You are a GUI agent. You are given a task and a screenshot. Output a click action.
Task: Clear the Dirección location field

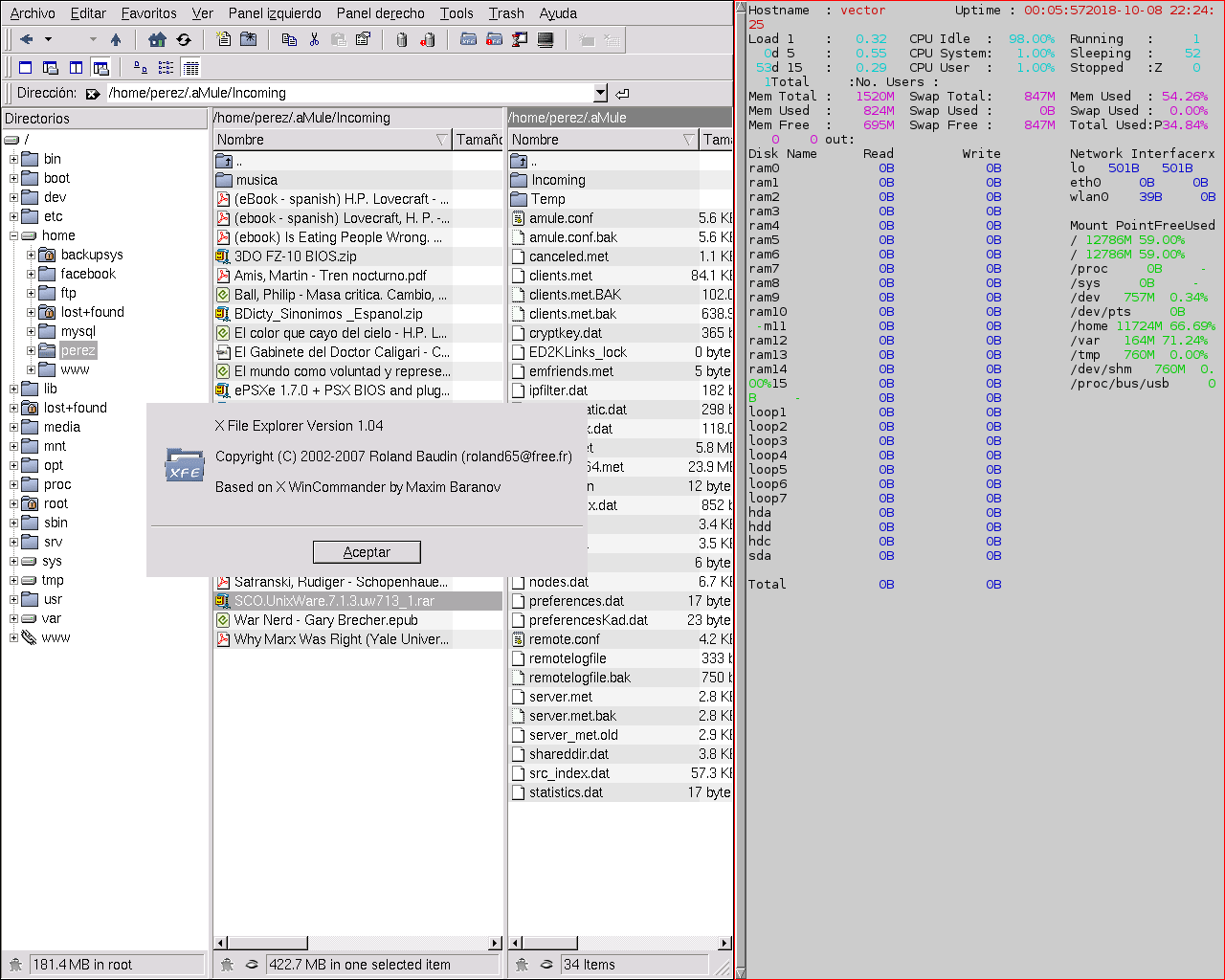pos(93,93)
